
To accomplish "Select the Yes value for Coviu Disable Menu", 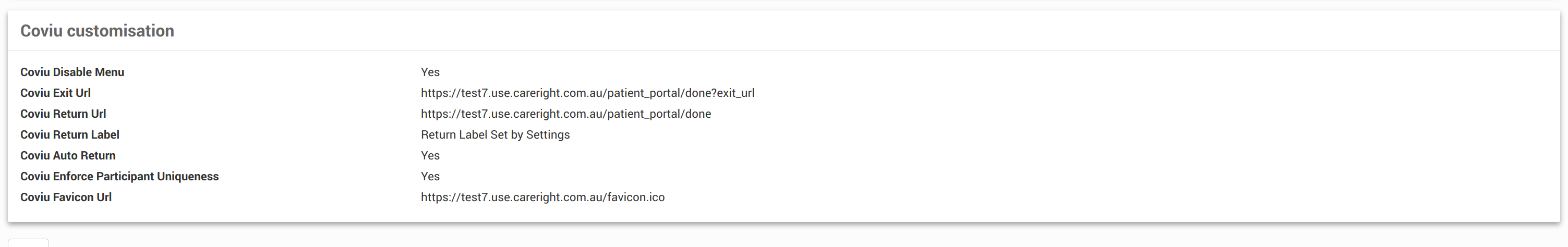I will click(430, 72).
